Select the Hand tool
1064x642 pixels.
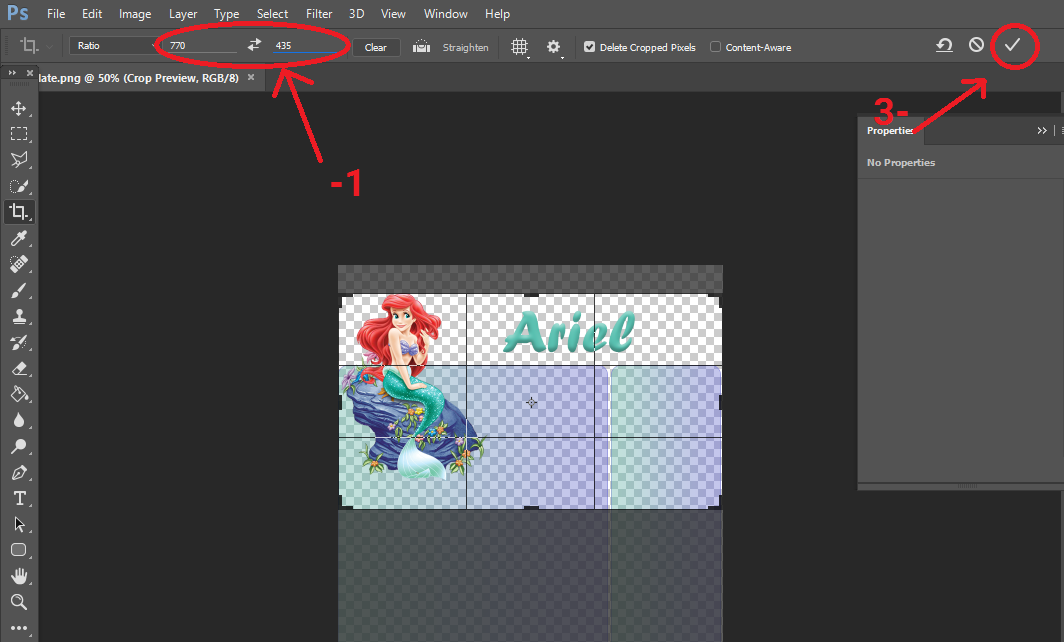click(x=18, y=576)
